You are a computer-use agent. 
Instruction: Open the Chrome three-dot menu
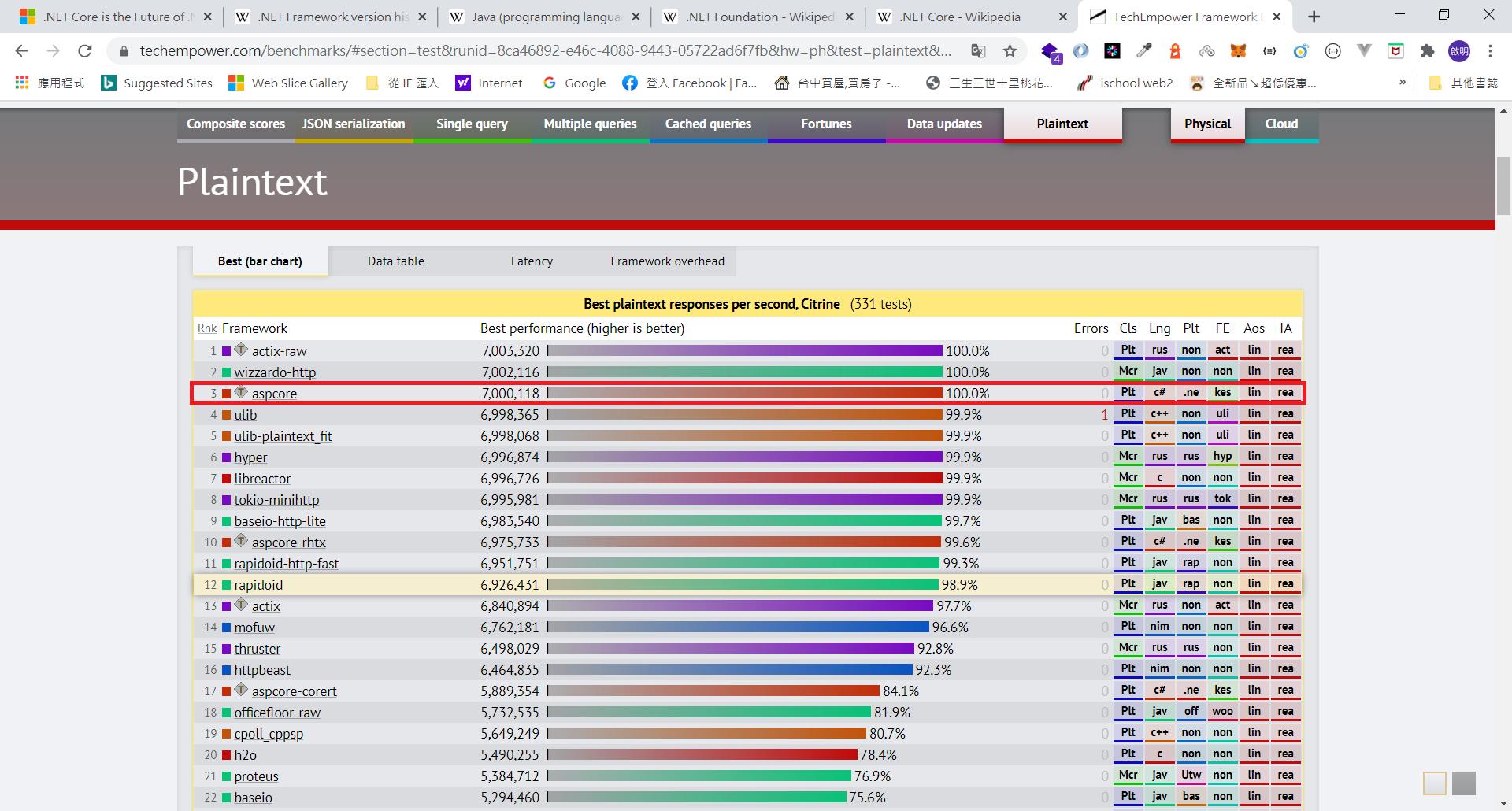tap(1490, 51)
